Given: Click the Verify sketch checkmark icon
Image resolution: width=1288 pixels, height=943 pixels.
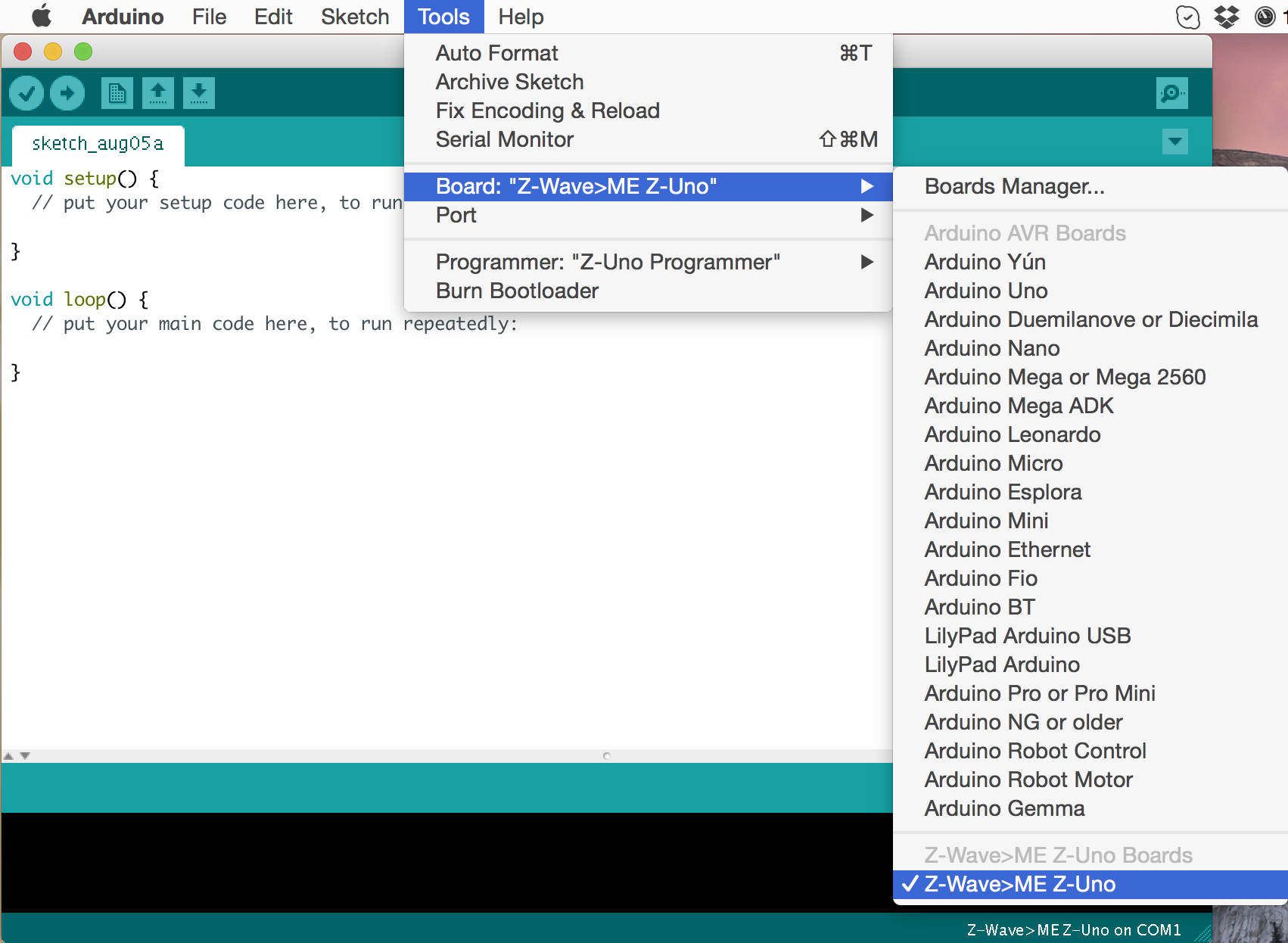Looking at the screenshot, I should pyautogui.click(x=26, y=93).
